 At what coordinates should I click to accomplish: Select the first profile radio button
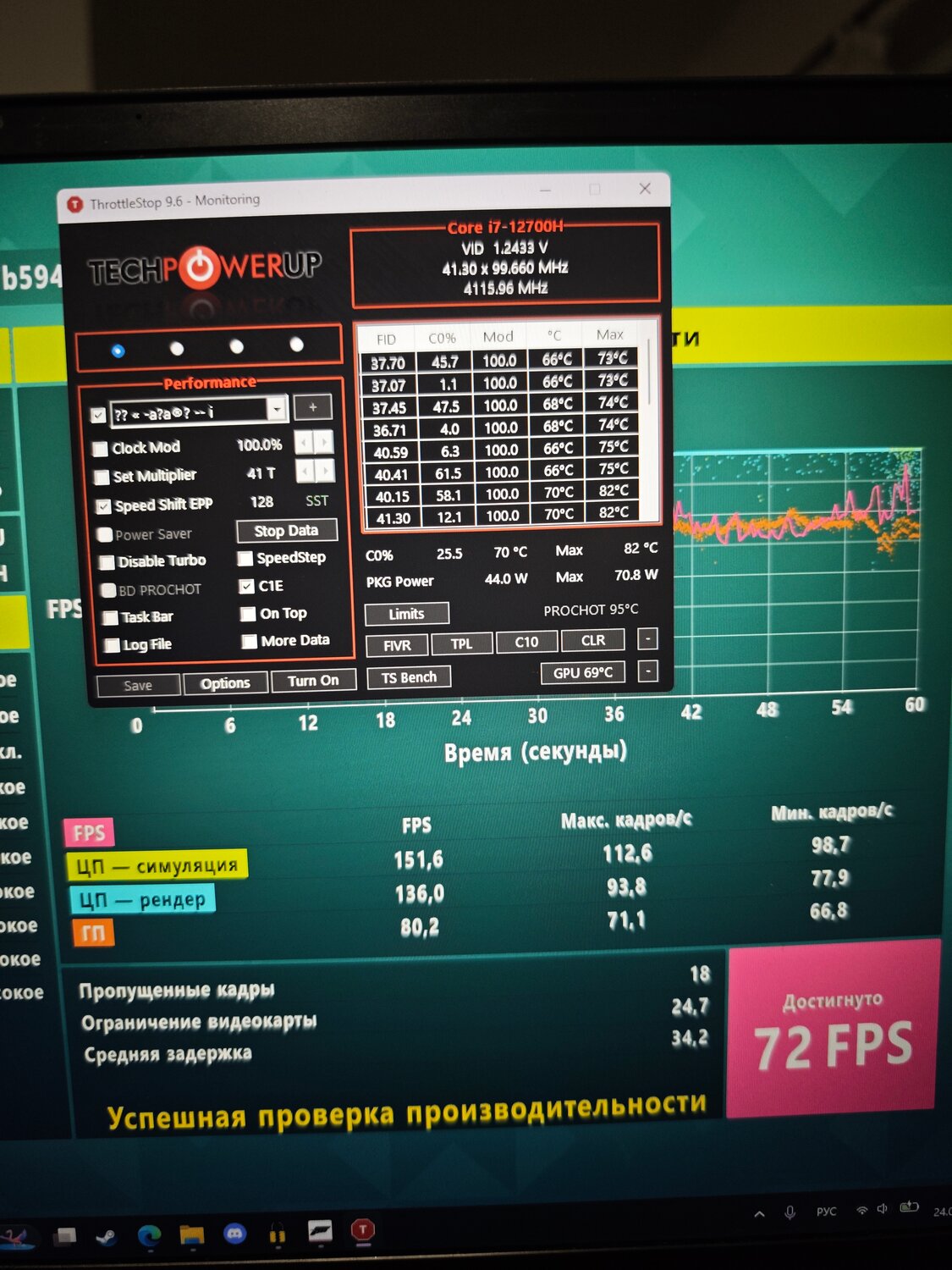pyautogui.click(x=118, y=350)
